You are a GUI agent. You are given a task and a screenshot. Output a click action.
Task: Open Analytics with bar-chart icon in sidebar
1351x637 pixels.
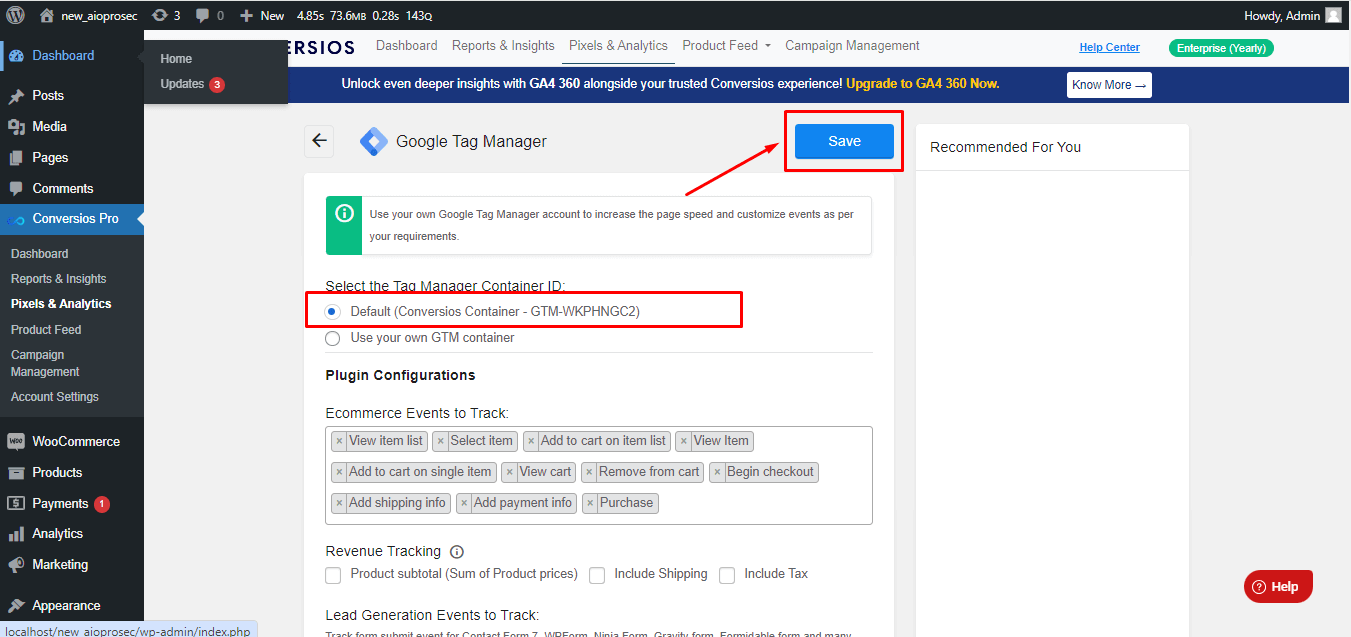coord(72,534)
